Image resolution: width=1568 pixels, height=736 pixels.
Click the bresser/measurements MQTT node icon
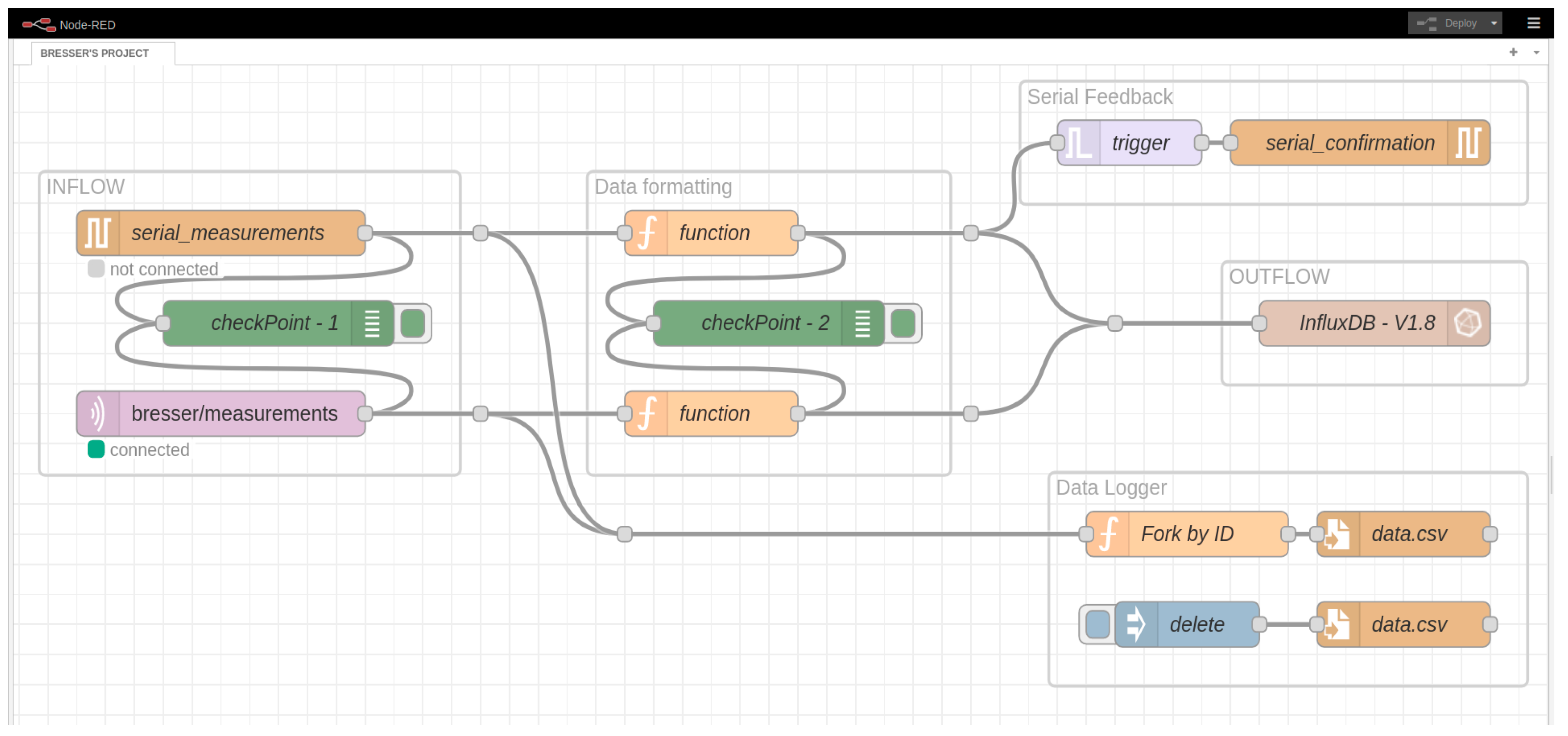(98, 414)
